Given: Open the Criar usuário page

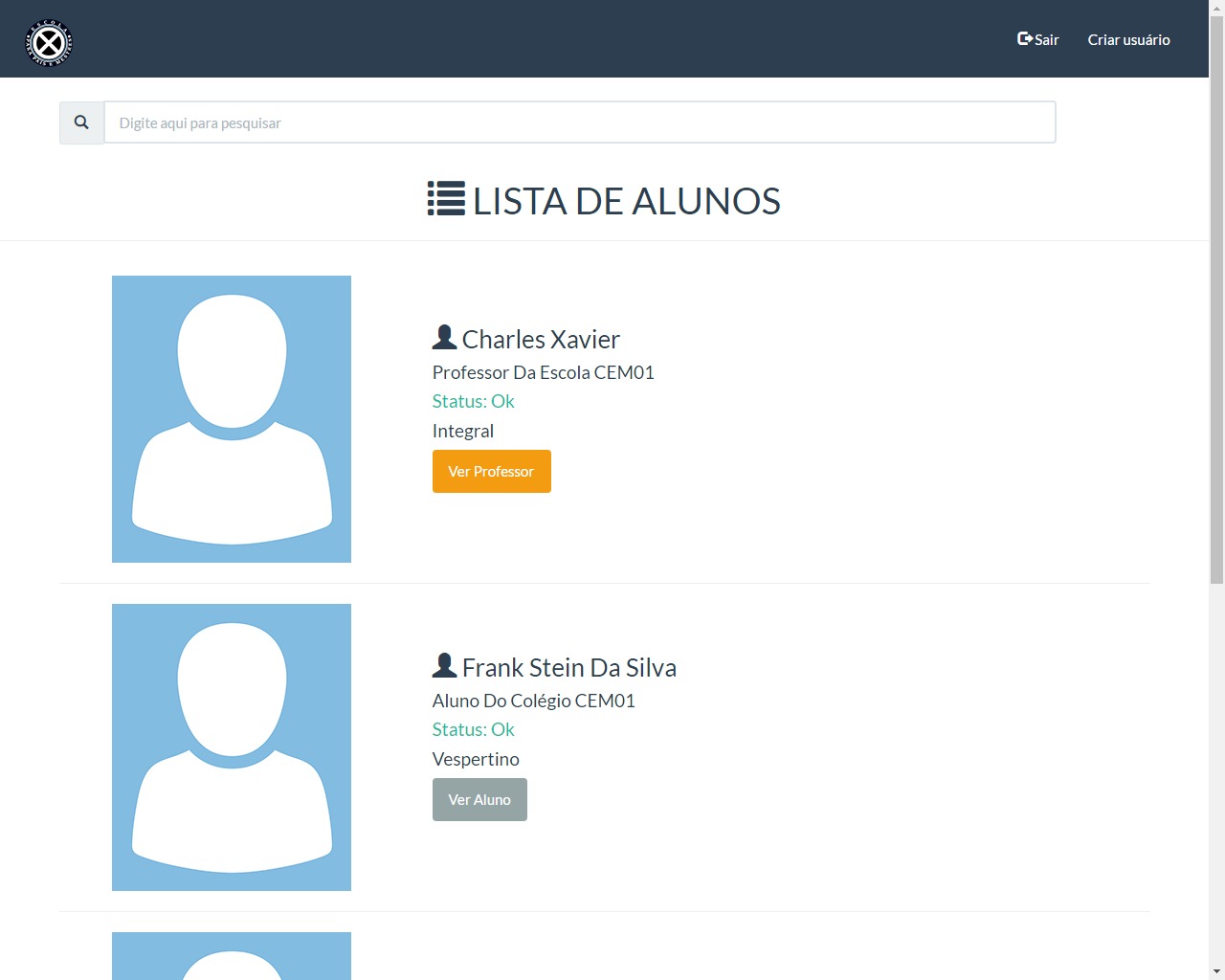Looking at the screenshot, I should pos(1128,39).
